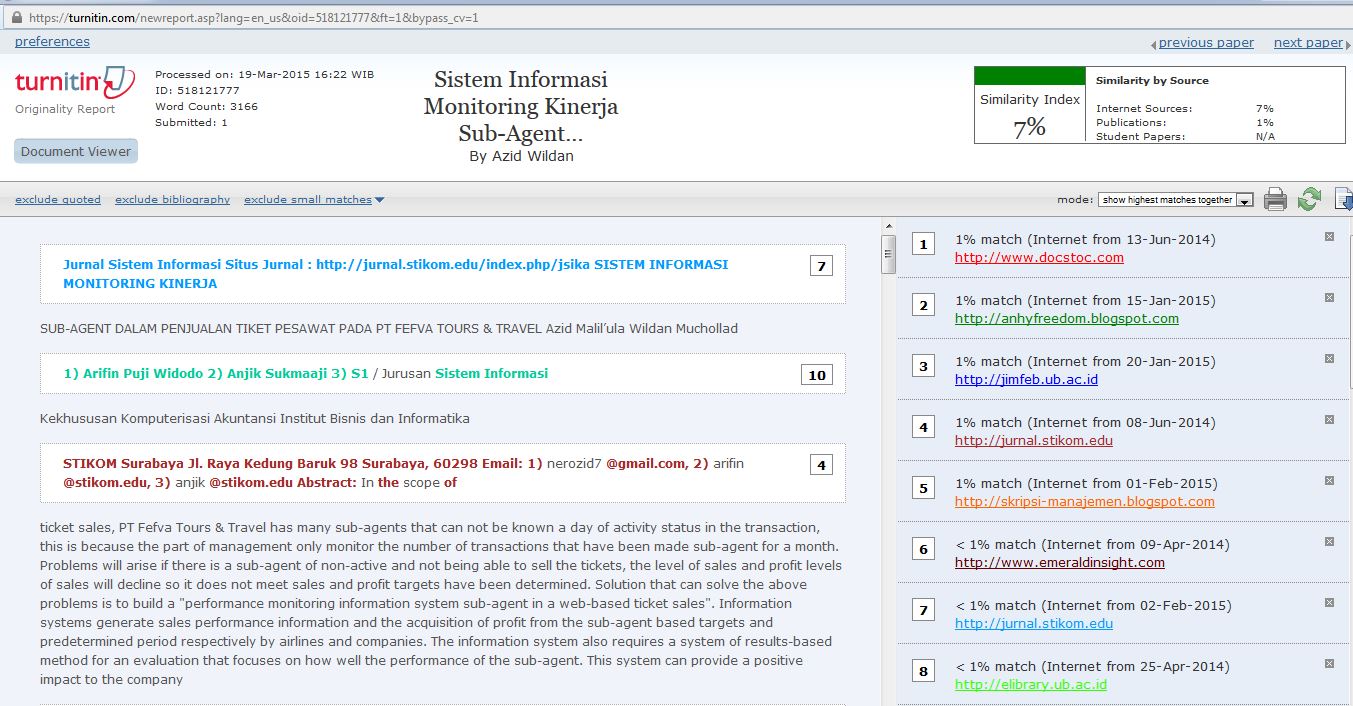1353x706 pixels.
Task: Remove source 3 jimfeb.ub.ac.id using X icon
Action: tap(1329, 359)
